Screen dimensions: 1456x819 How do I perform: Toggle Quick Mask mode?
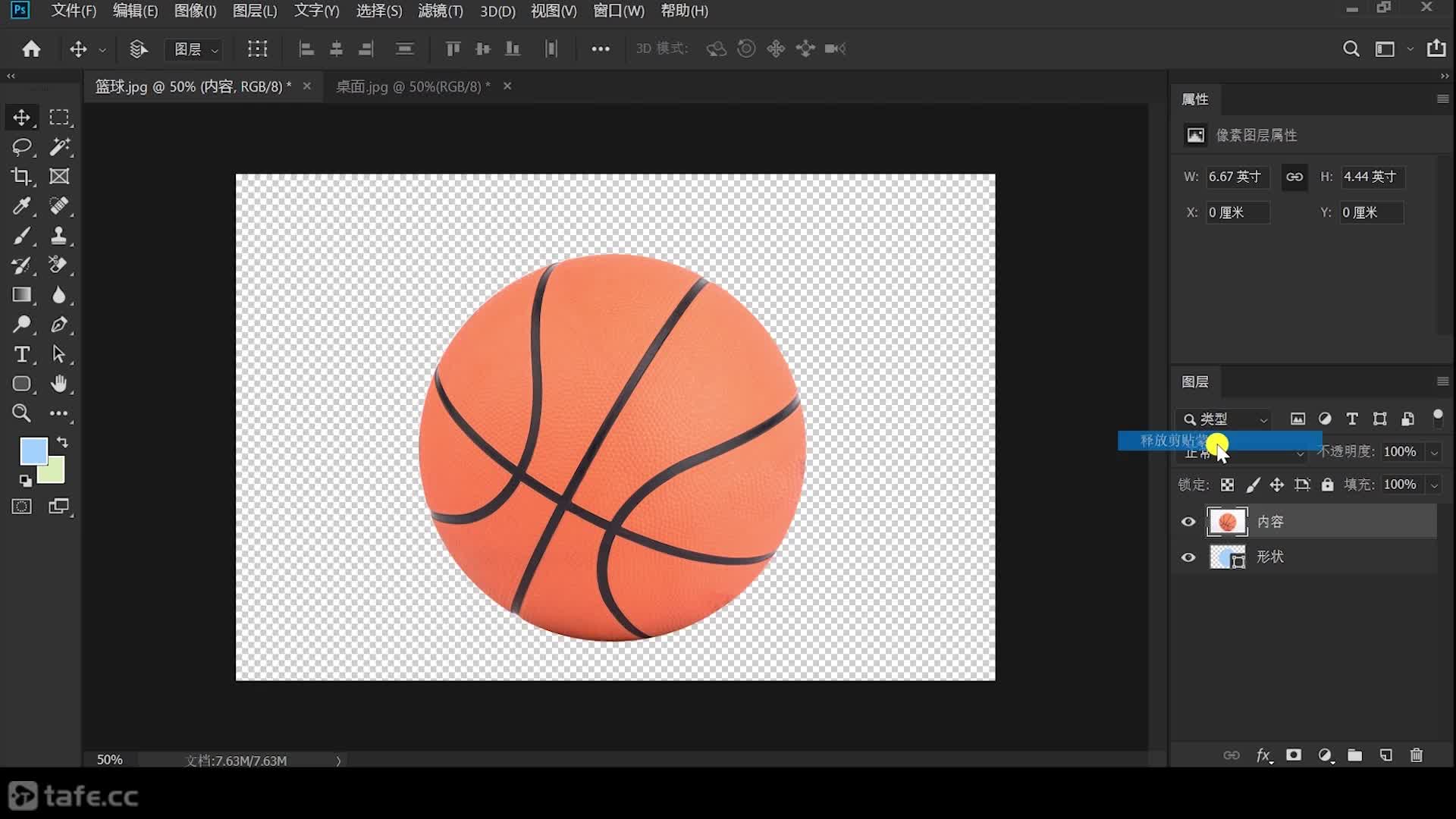tap(21, 507)
